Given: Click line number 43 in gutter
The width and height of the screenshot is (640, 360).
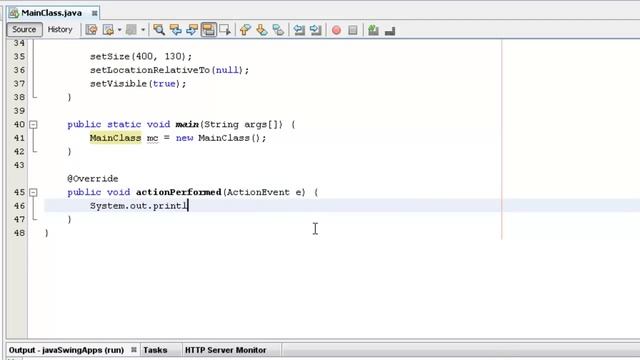Looking at the screenshot, I should pyautogui.click(x=19, y=165).
